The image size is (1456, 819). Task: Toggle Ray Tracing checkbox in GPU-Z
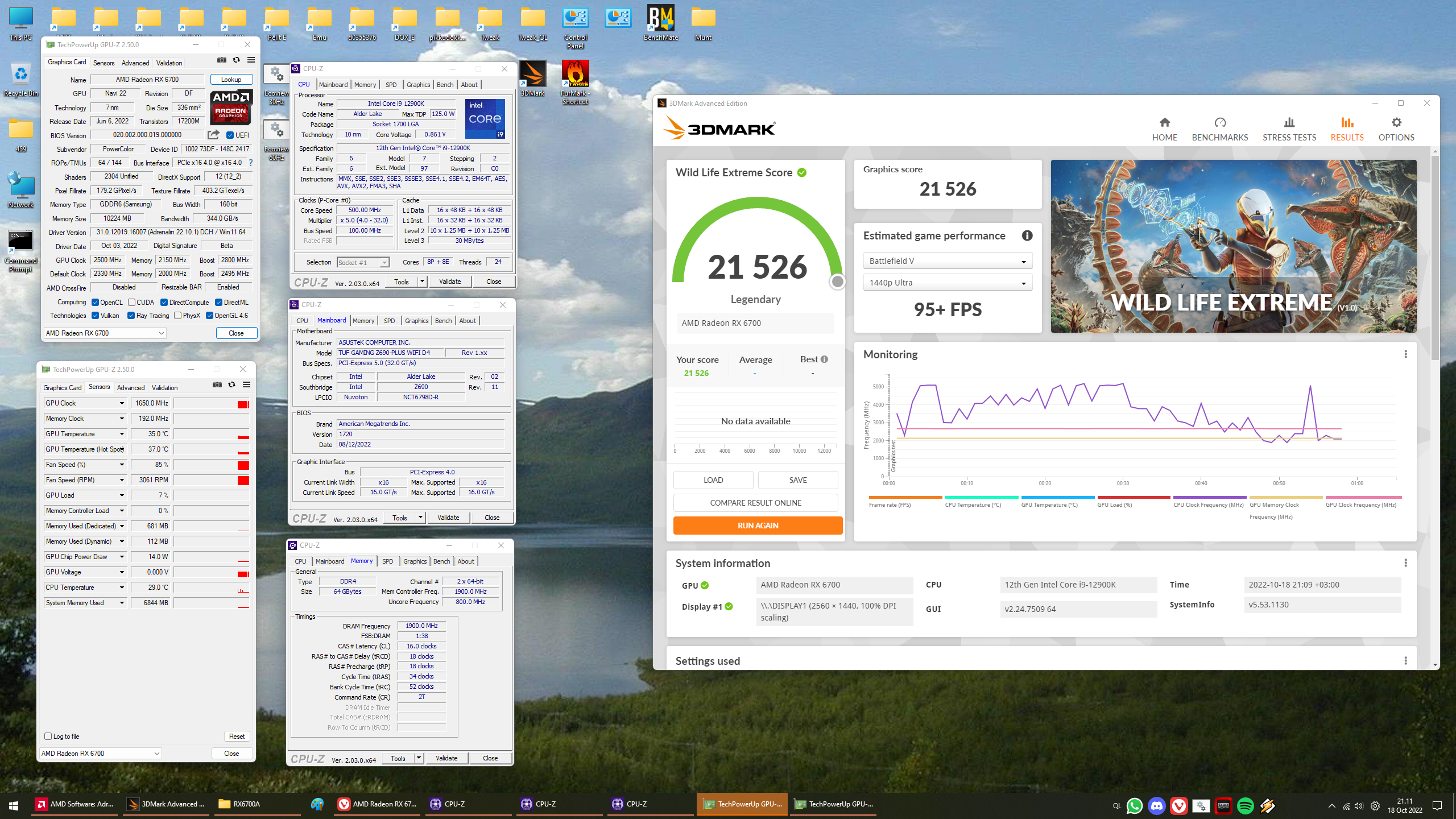131,316
